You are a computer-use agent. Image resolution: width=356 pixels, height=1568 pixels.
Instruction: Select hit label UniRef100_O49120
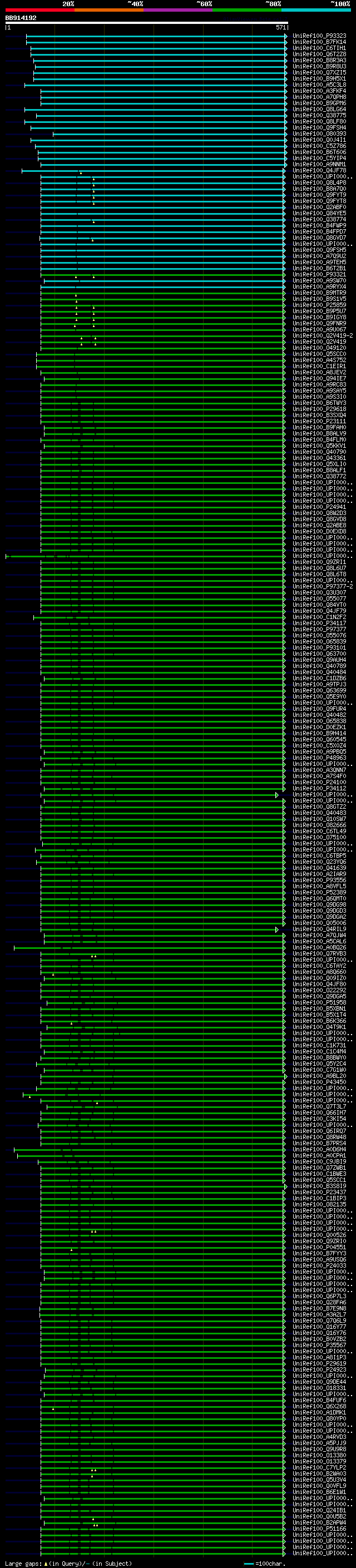(319, 348)
